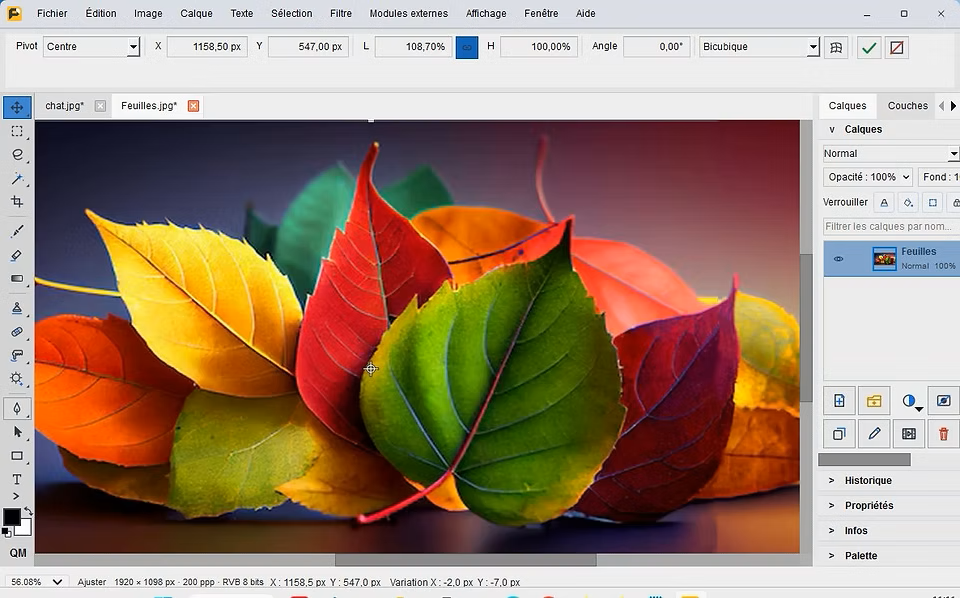Cancel the transform with the red slashed box
This screenshot has height=598, width=960.
(896, 47)
